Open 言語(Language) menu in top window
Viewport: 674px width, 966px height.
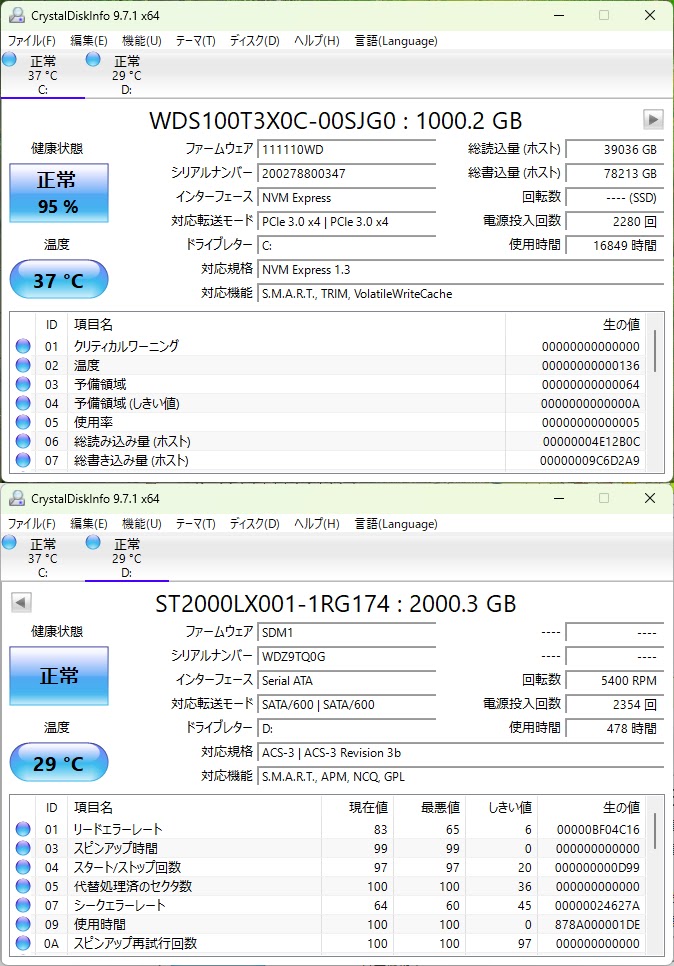click(x=396, y=41)
